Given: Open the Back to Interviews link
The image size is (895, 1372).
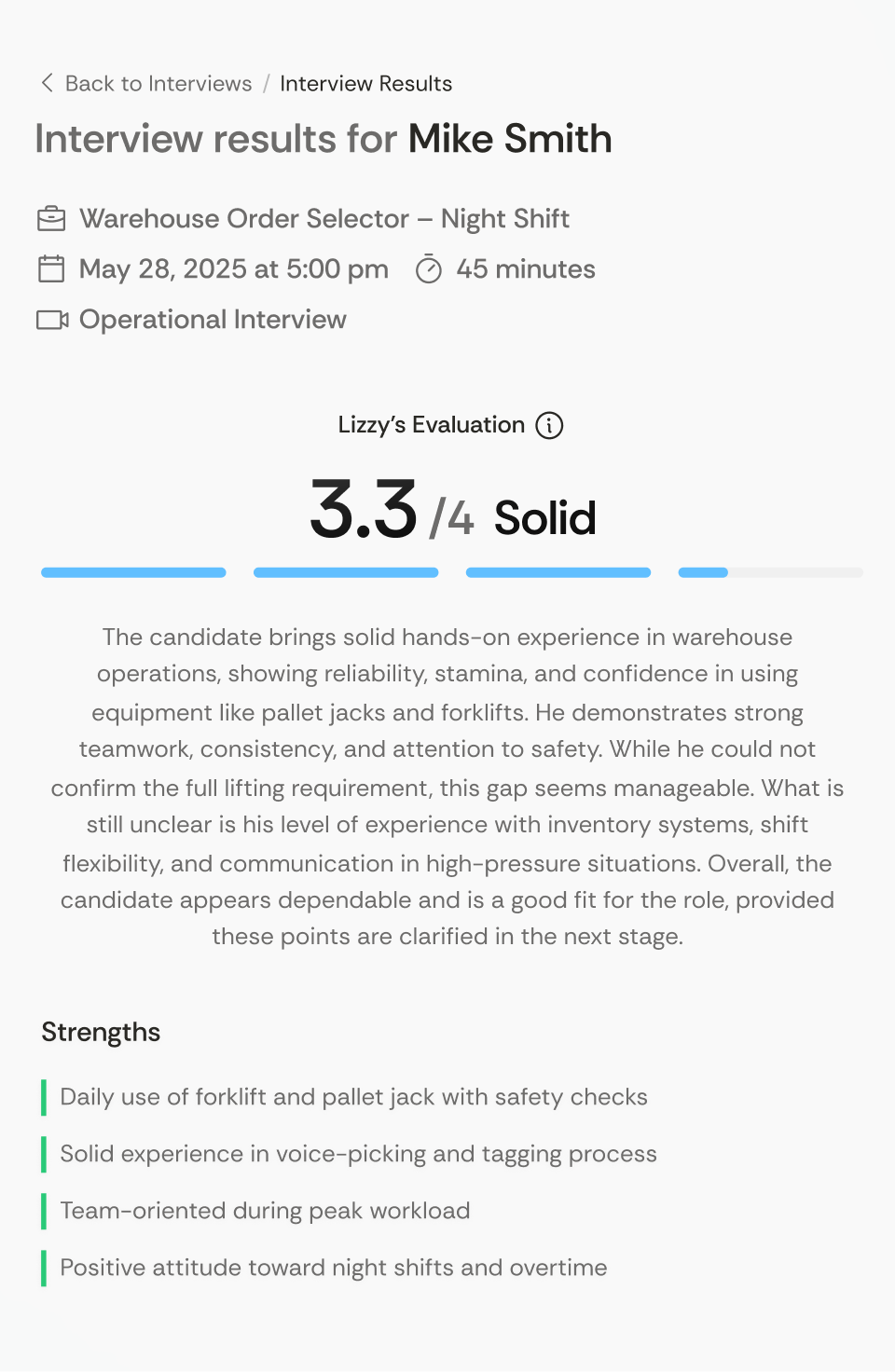Looking at the screenshot, I should click(x=157, y=83).
